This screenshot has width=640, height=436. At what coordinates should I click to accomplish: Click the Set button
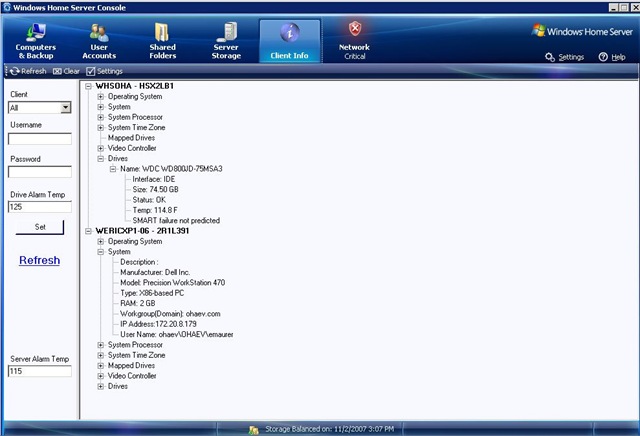coord(40,227)
